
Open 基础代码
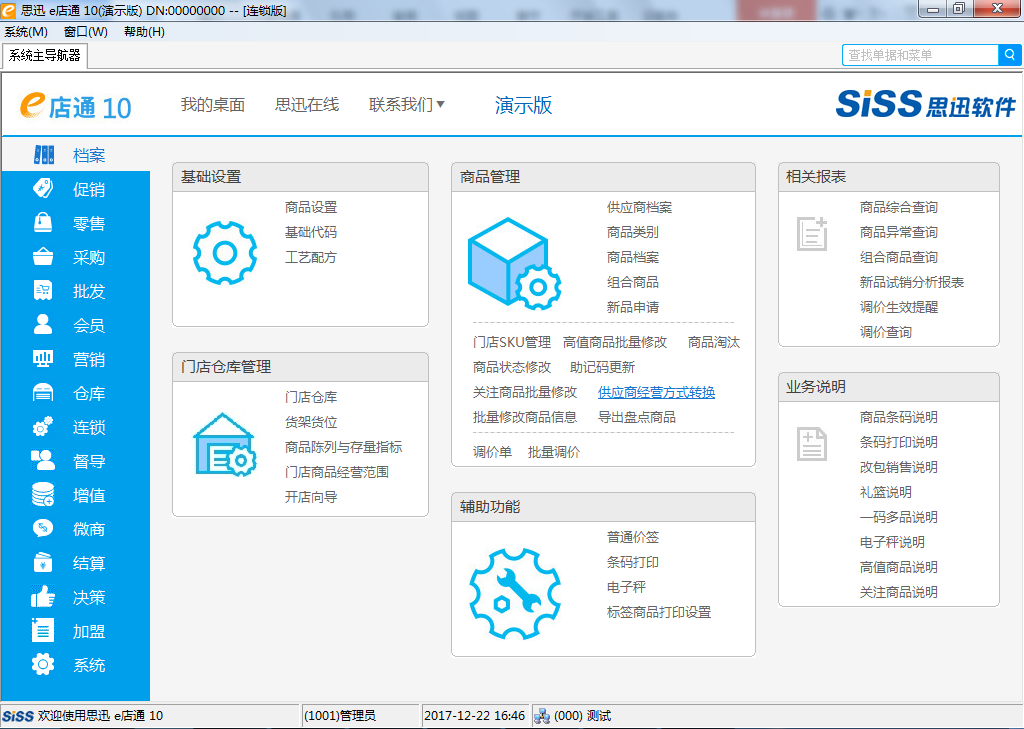[311, 232]
